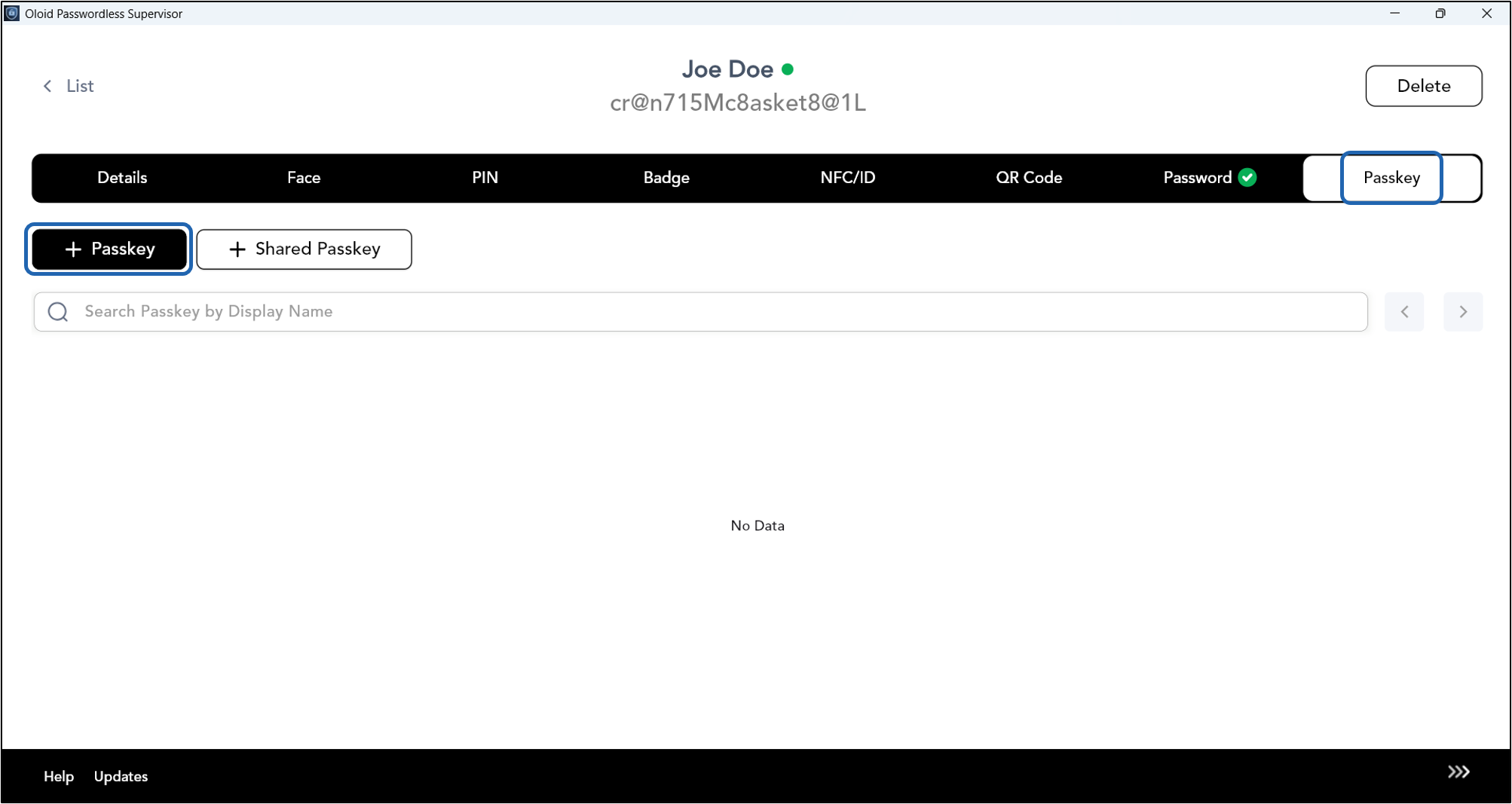Close the Oloid Passwordless Supervisor window
Viewport: 1512px width, 804px height.
(x=1486, y=14)
